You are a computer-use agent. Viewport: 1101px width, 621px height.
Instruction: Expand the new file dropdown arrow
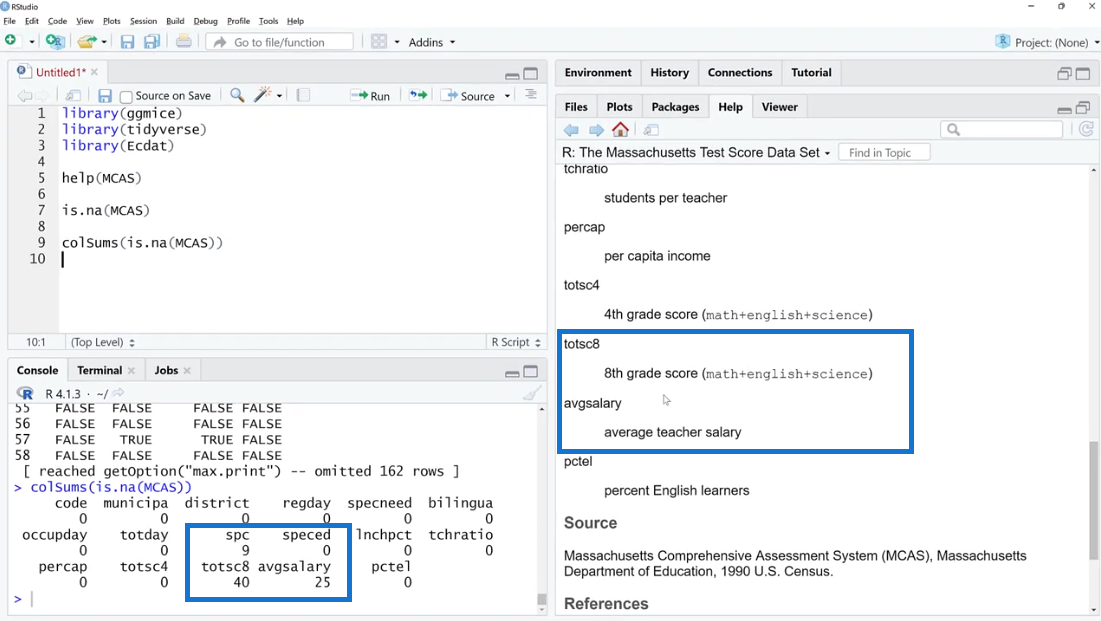32,42
